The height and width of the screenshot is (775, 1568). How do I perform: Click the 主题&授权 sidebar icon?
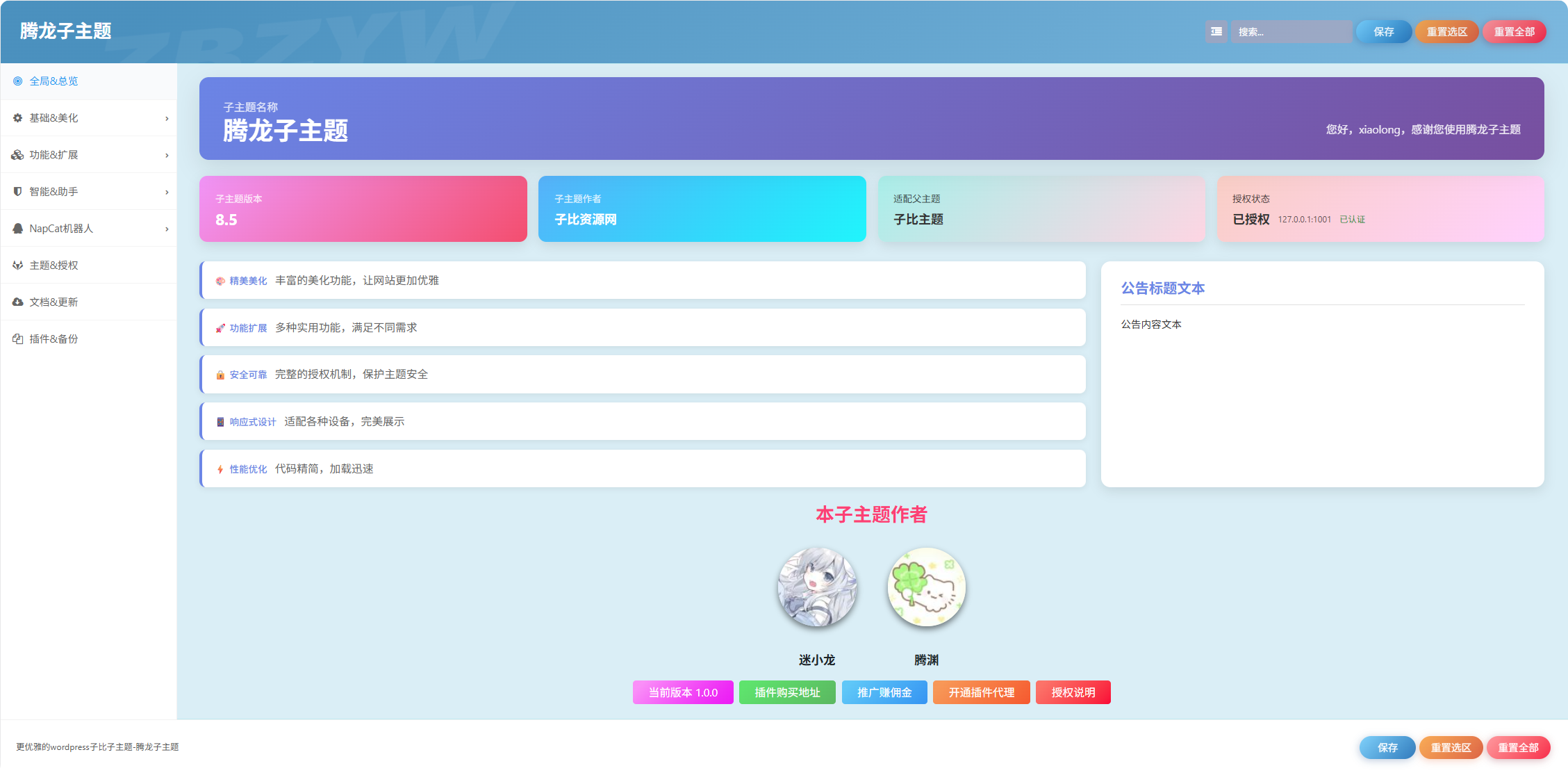[18, 266]
